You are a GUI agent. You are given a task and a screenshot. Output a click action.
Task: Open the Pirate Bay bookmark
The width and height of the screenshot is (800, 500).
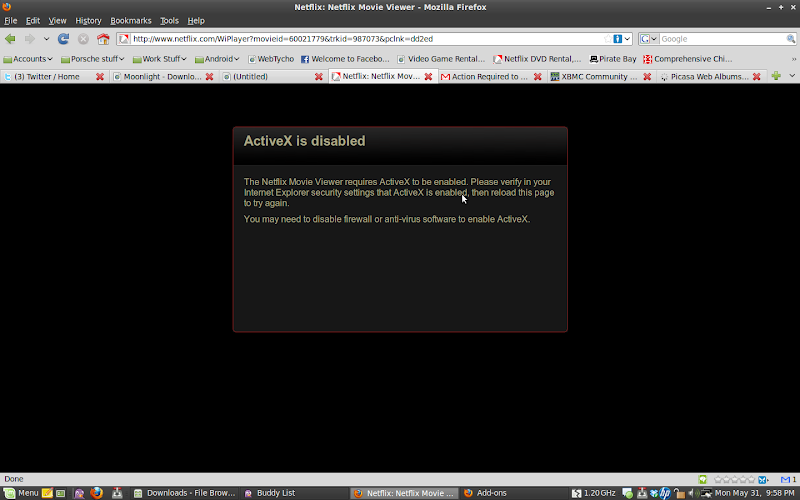tap(613, 59)
